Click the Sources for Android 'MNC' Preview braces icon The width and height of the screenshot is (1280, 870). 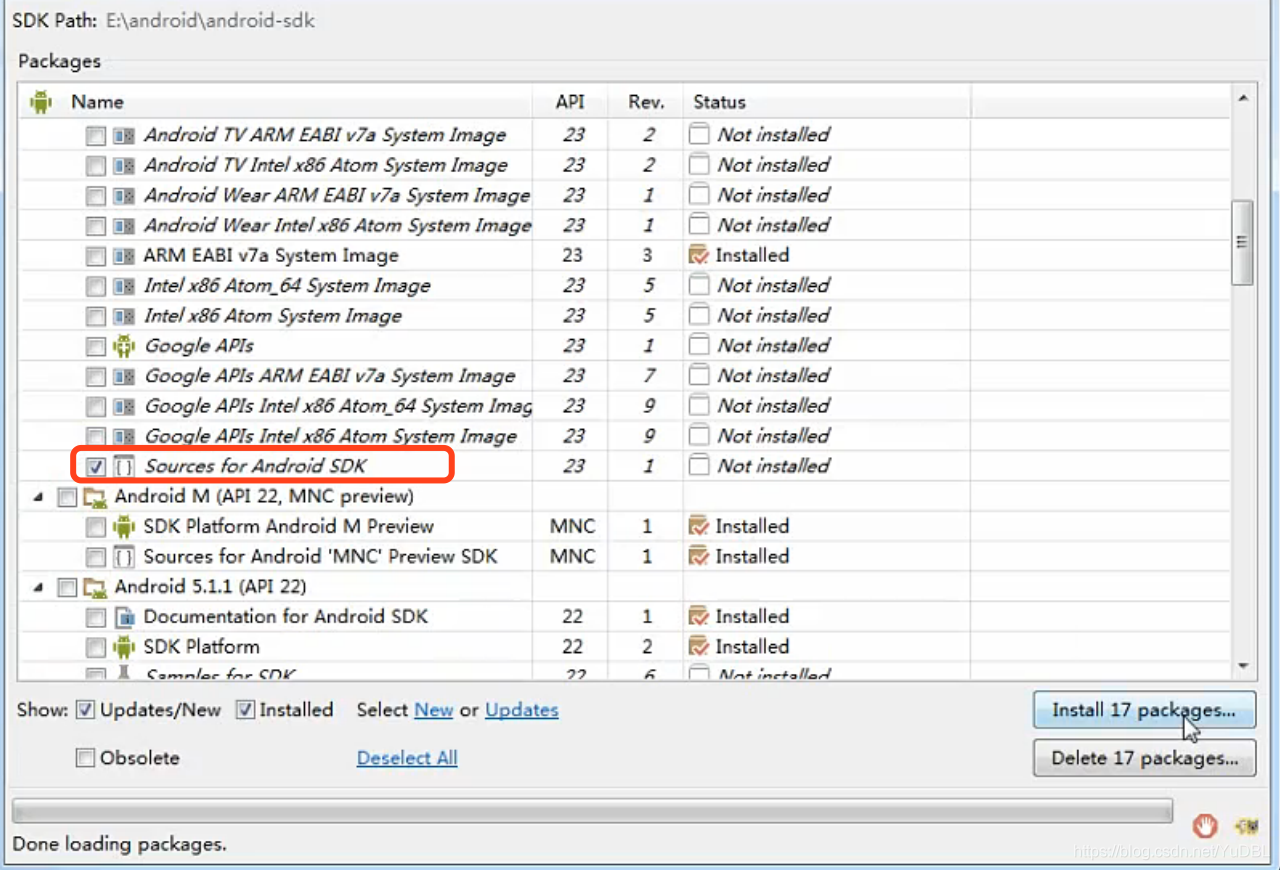point(124,557)
